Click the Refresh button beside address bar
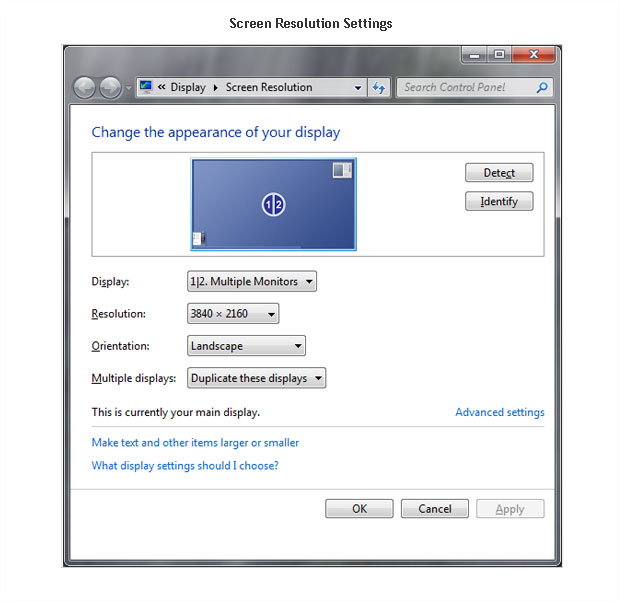The height and width of the screenshot is (602, 620). tap(379, 87)
